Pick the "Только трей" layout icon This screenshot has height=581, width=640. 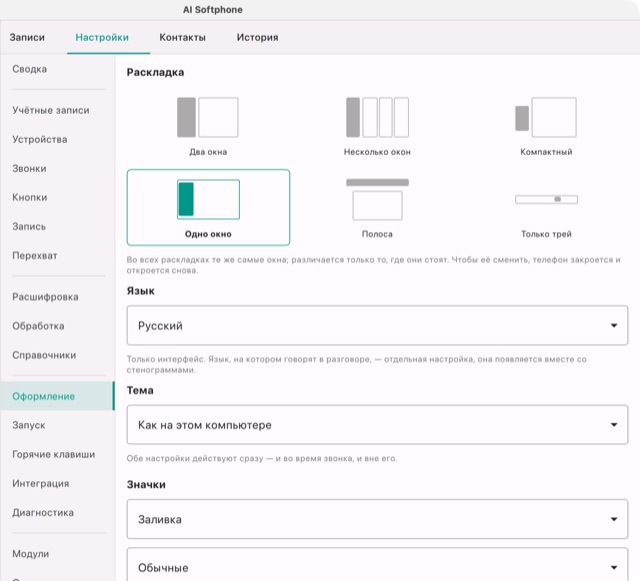(x=546, y=199)
